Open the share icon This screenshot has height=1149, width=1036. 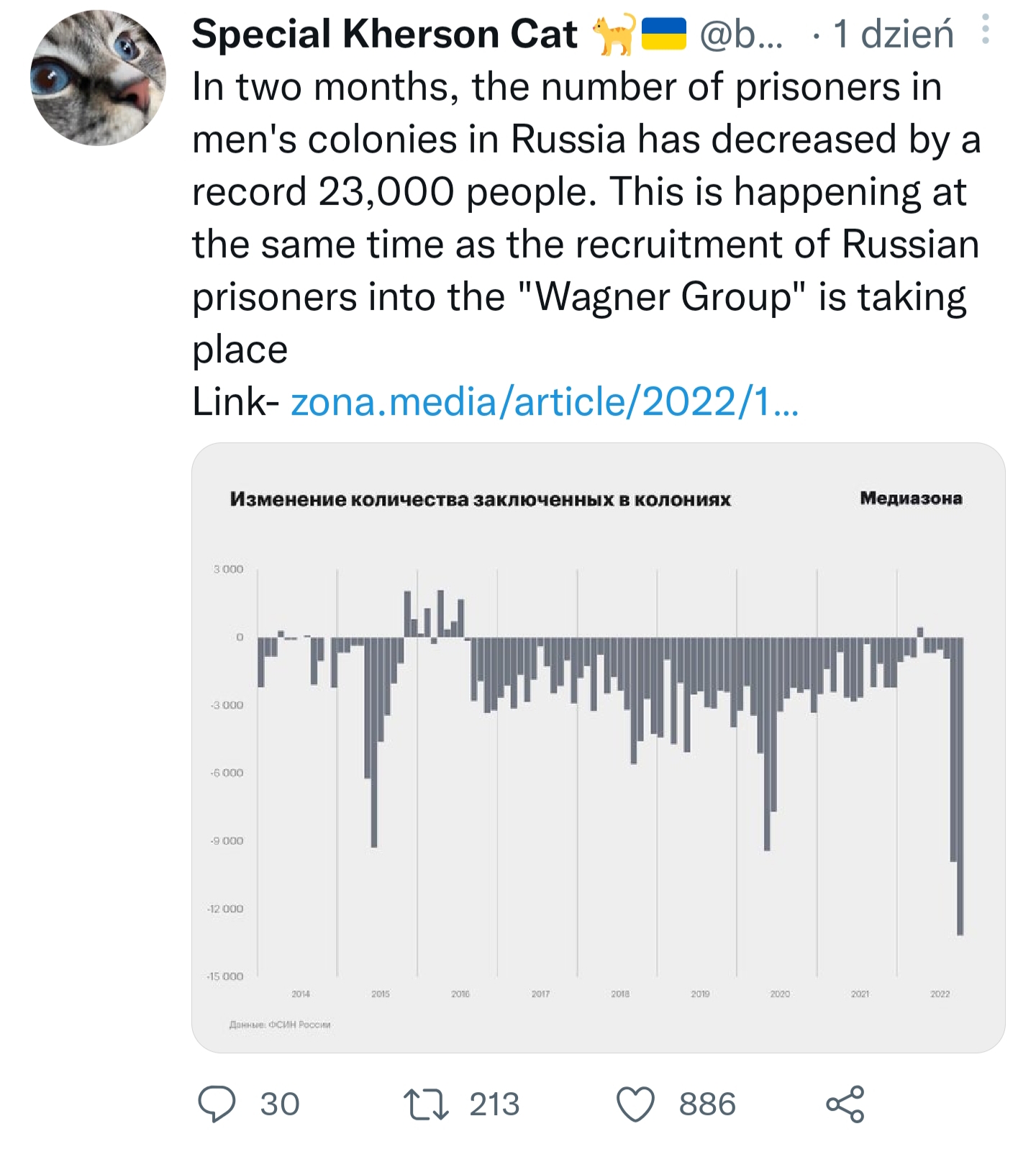[x=845, y=1104]
